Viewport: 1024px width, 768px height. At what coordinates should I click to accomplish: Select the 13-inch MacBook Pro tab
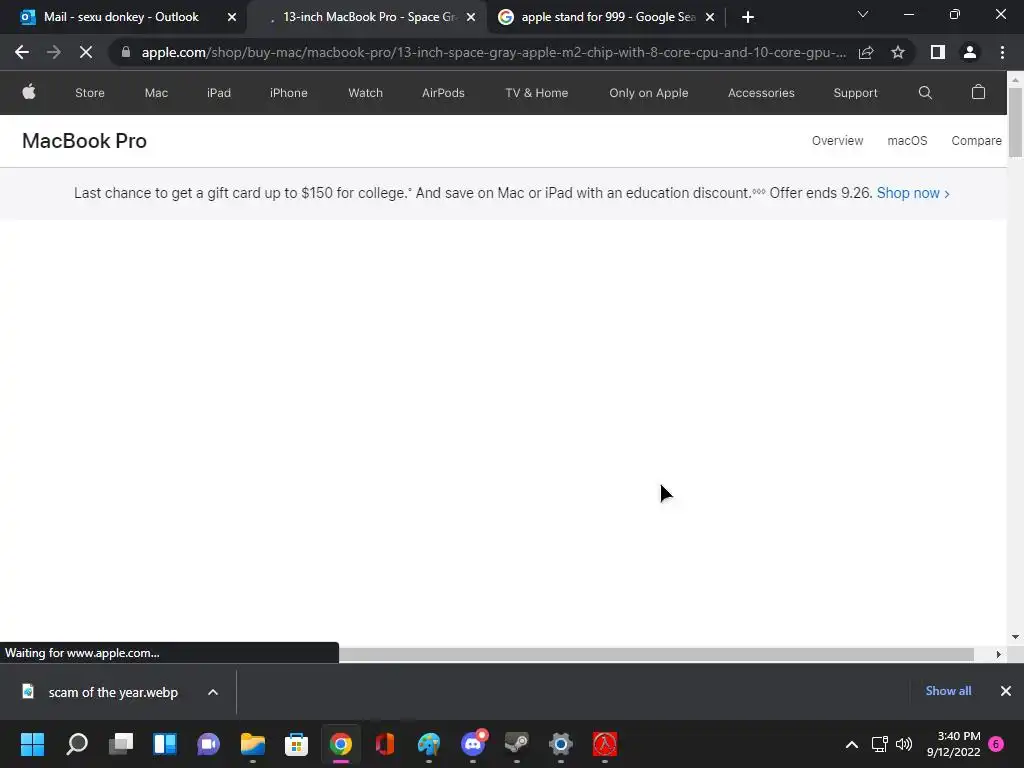click(x=369, y=17)
